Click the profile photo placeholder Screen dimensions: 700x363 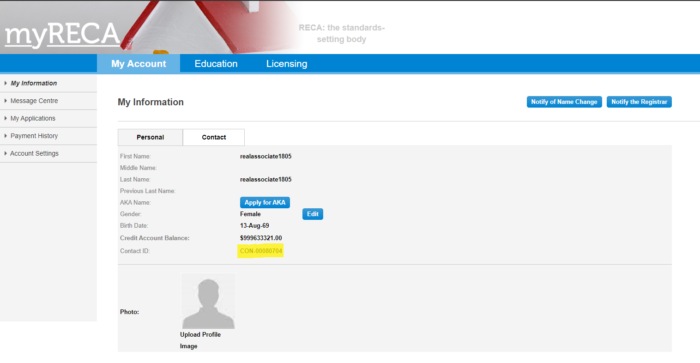click(208, 301)
